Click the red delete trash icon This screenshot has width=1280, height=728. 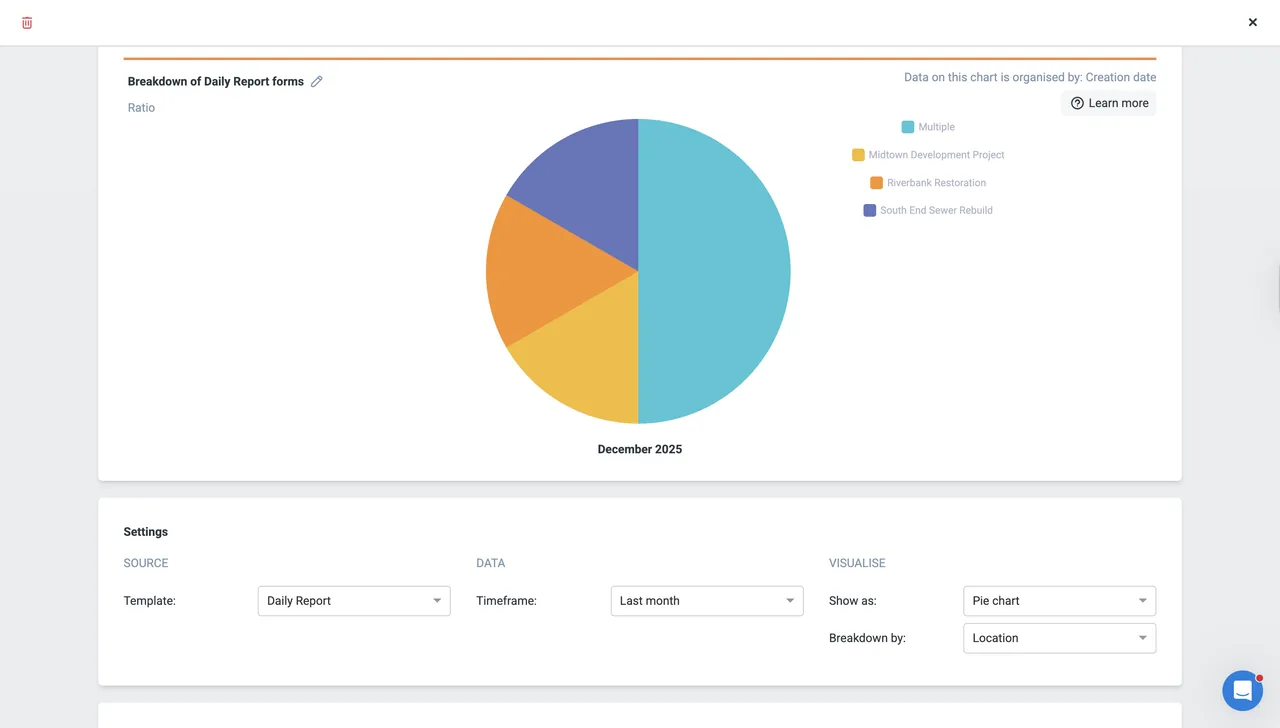27,23
